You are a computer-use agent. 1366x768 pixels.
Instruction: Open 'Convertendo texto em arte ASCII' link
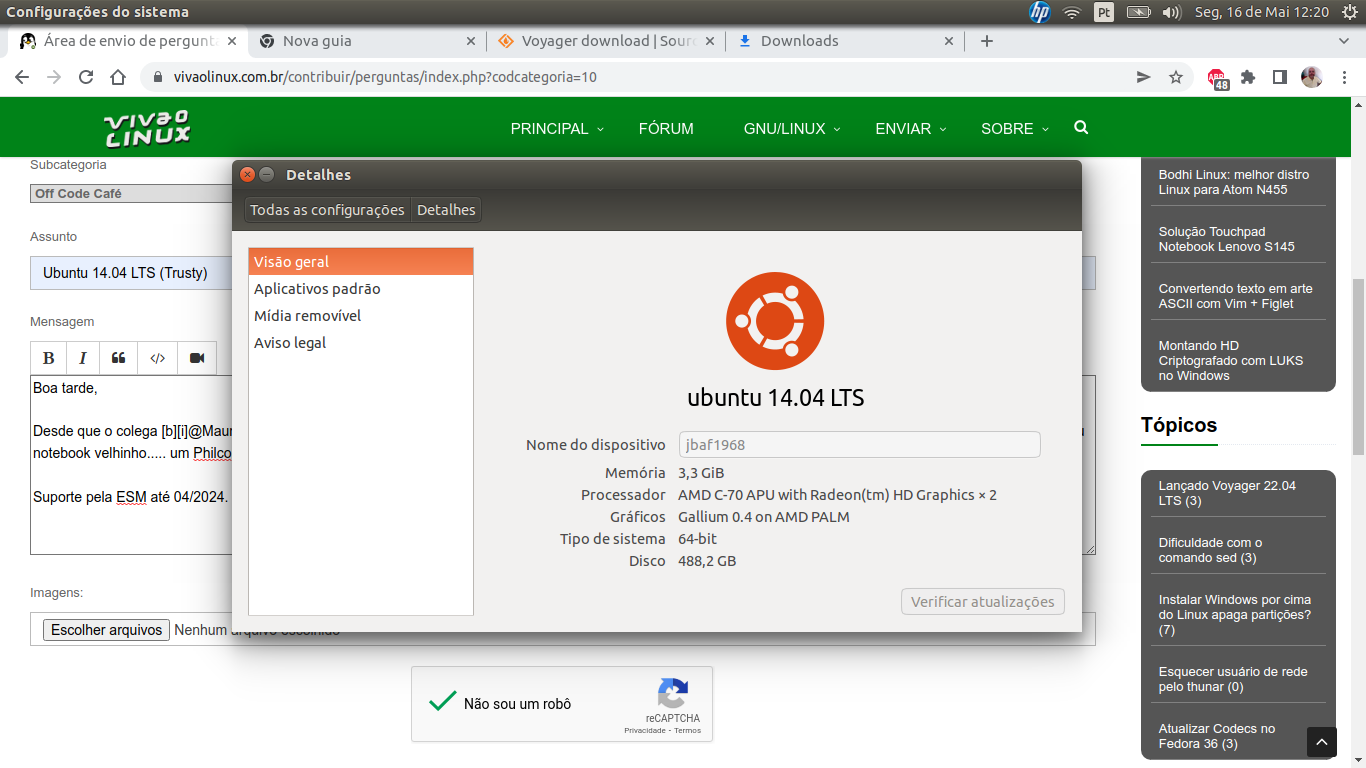(x=1236, y=296)
